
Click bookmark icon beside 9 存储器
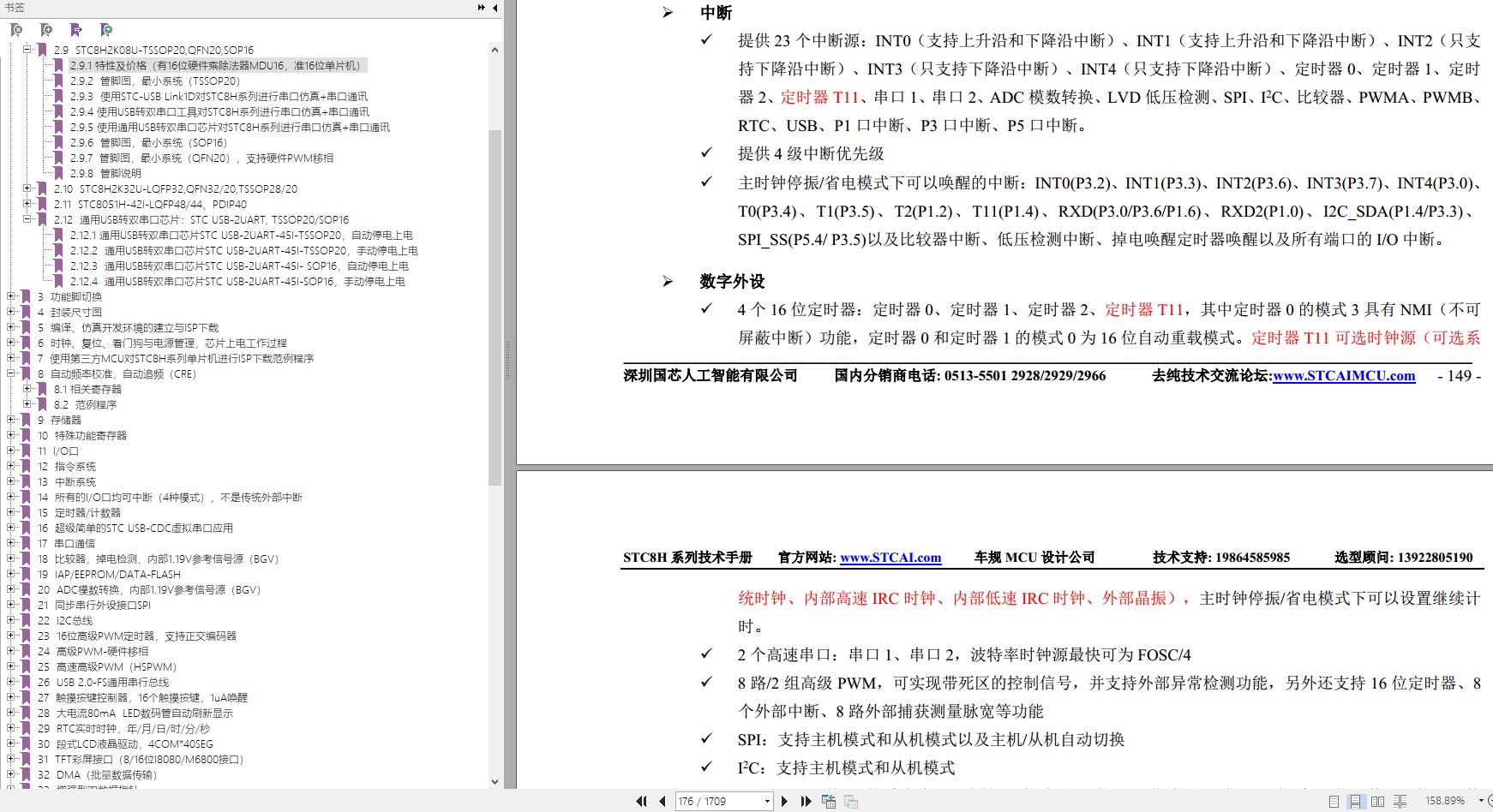click(x=26, y=420)
